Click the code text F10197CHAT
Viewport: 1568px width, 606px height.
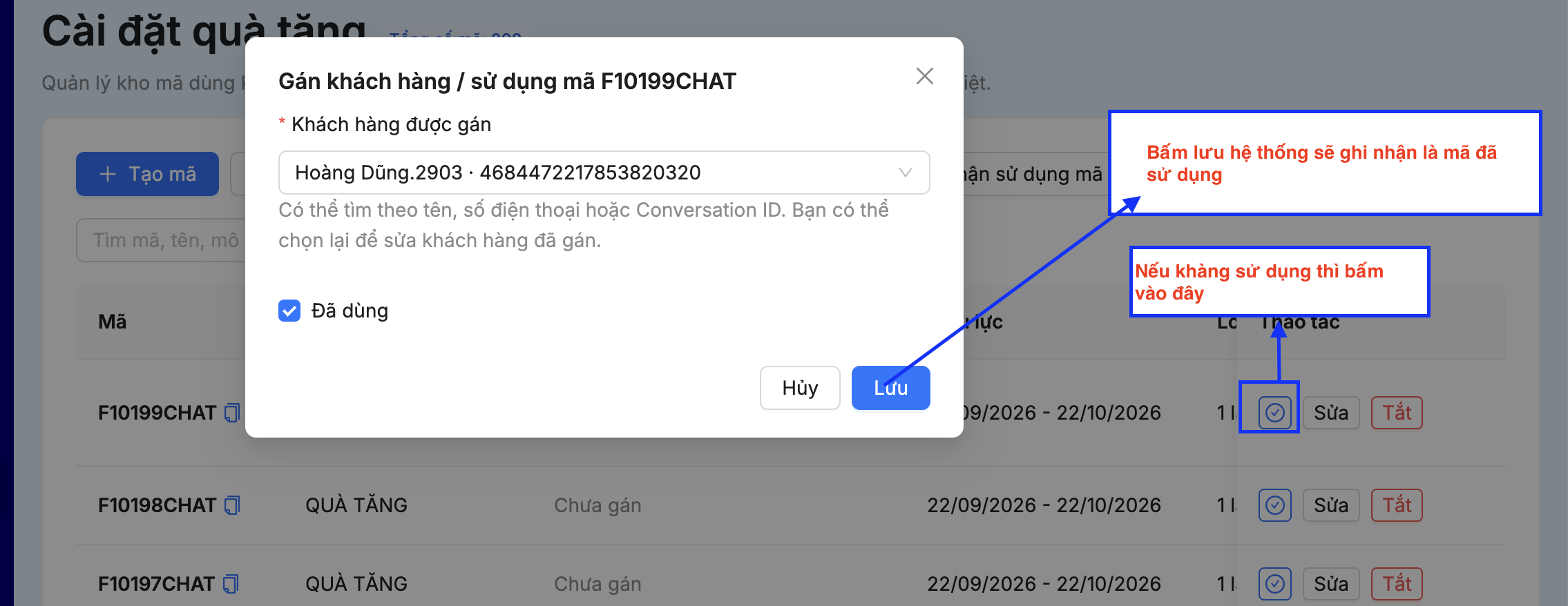pyautogui.click(x=157, y=584)
